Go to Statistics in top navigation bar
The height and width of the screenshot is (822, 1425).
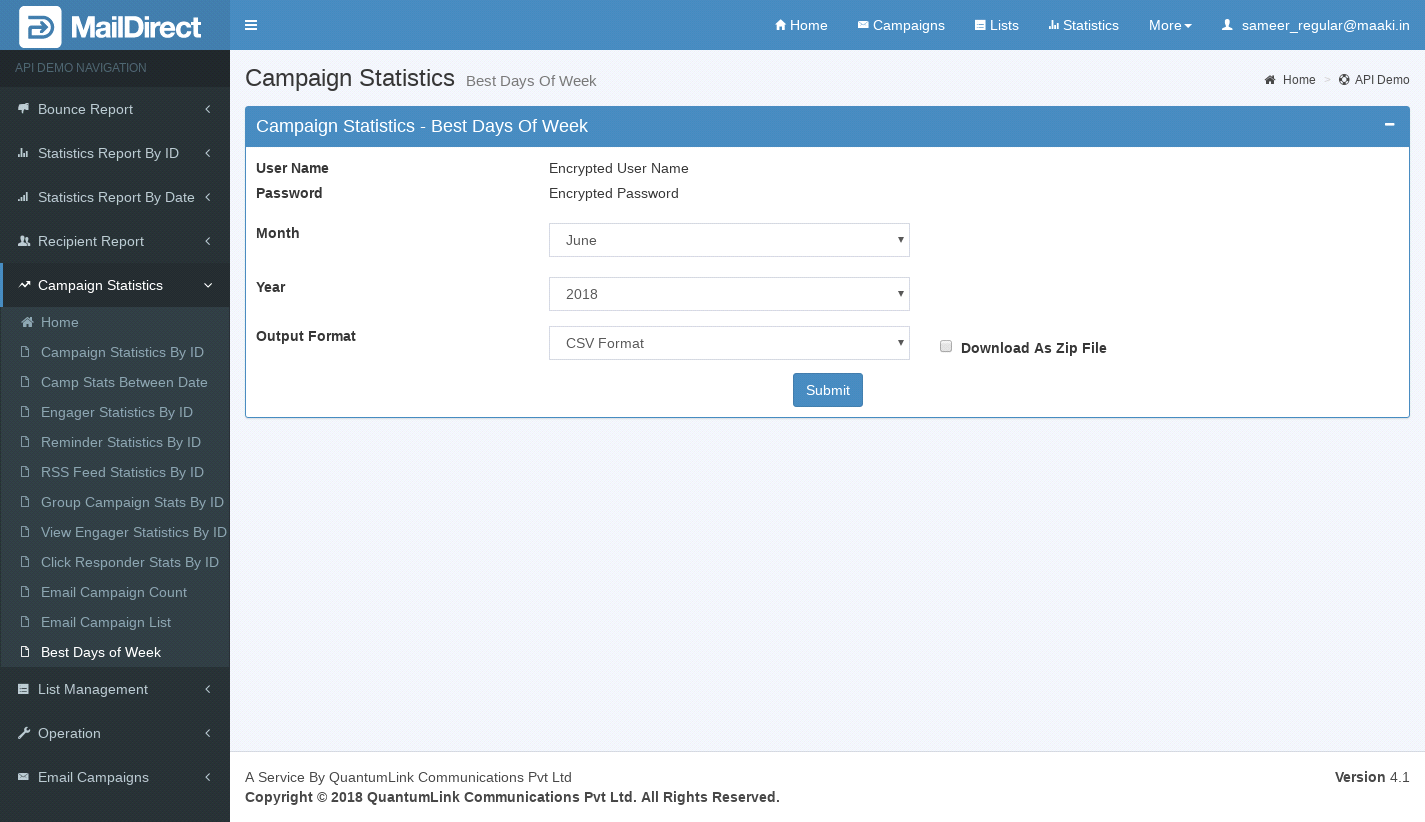[1083, 25]
